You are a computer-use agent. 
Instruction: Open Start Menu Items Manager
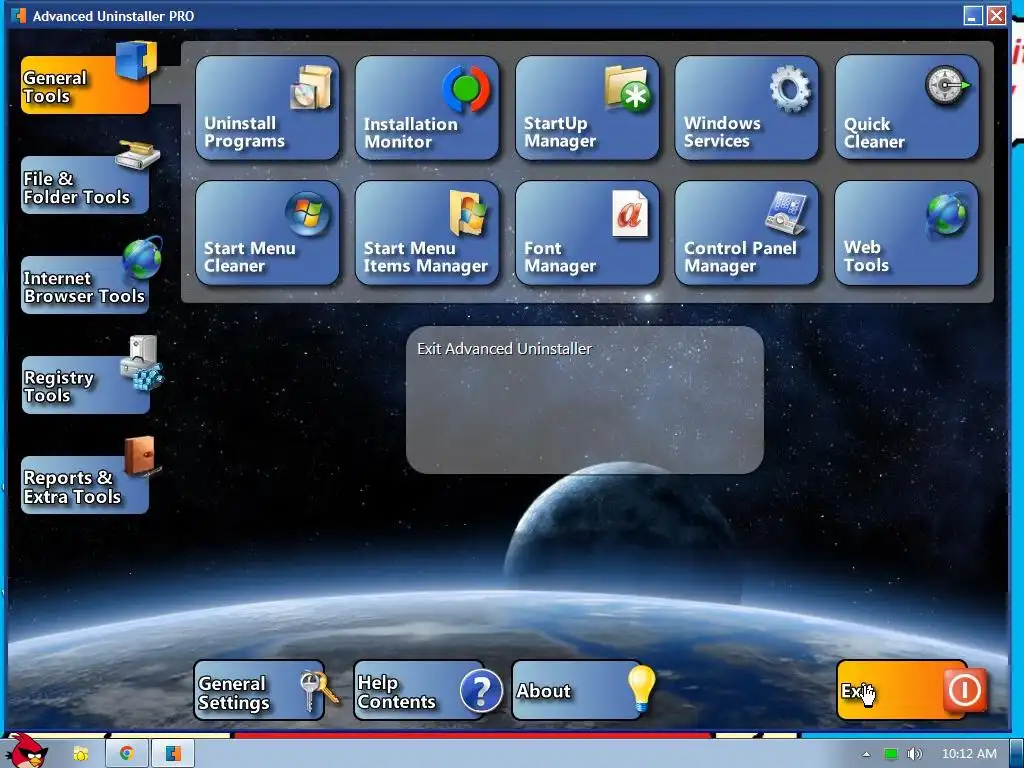(x=427, y=233)
